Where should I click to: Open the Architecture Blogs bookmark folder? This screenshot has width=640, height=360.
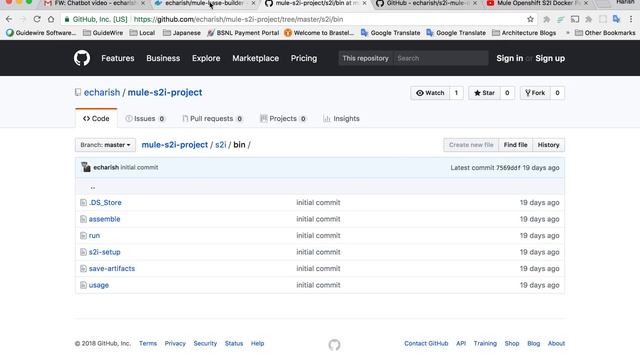tap(524, 33)
